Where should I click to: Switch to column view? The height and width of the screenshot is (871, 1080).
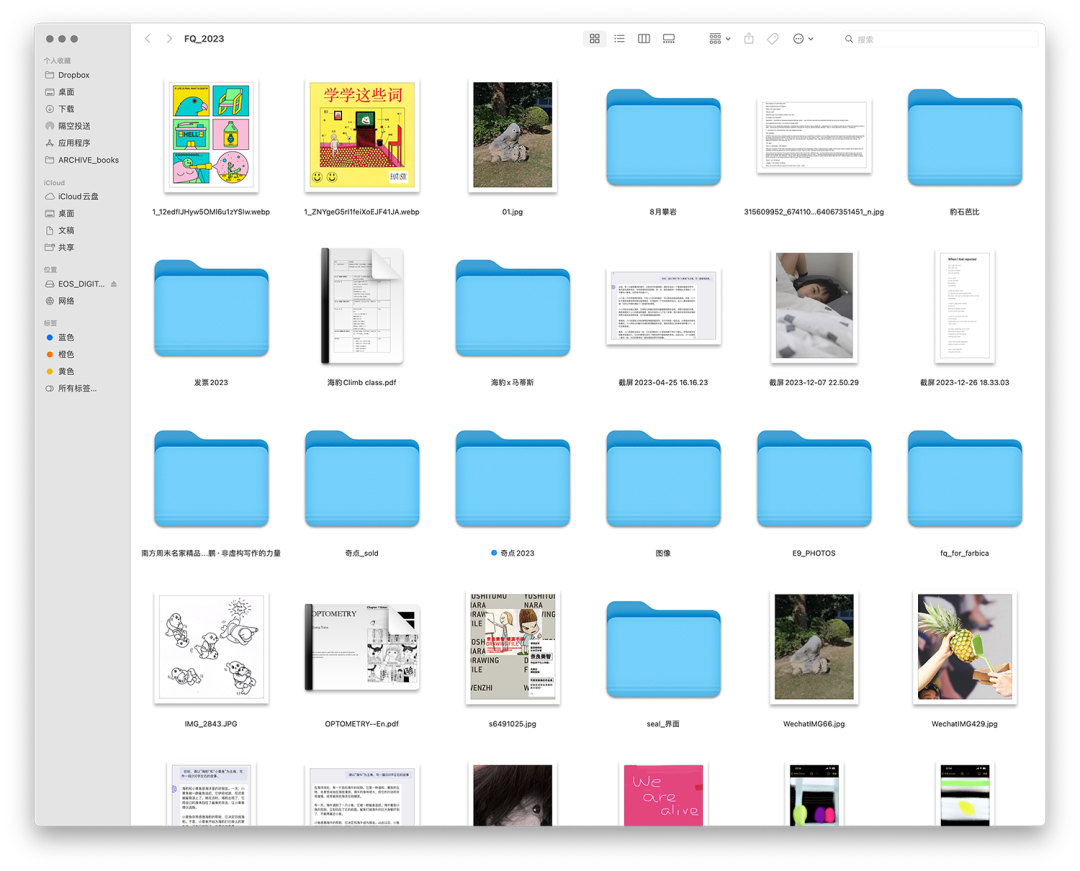point(644,39)
